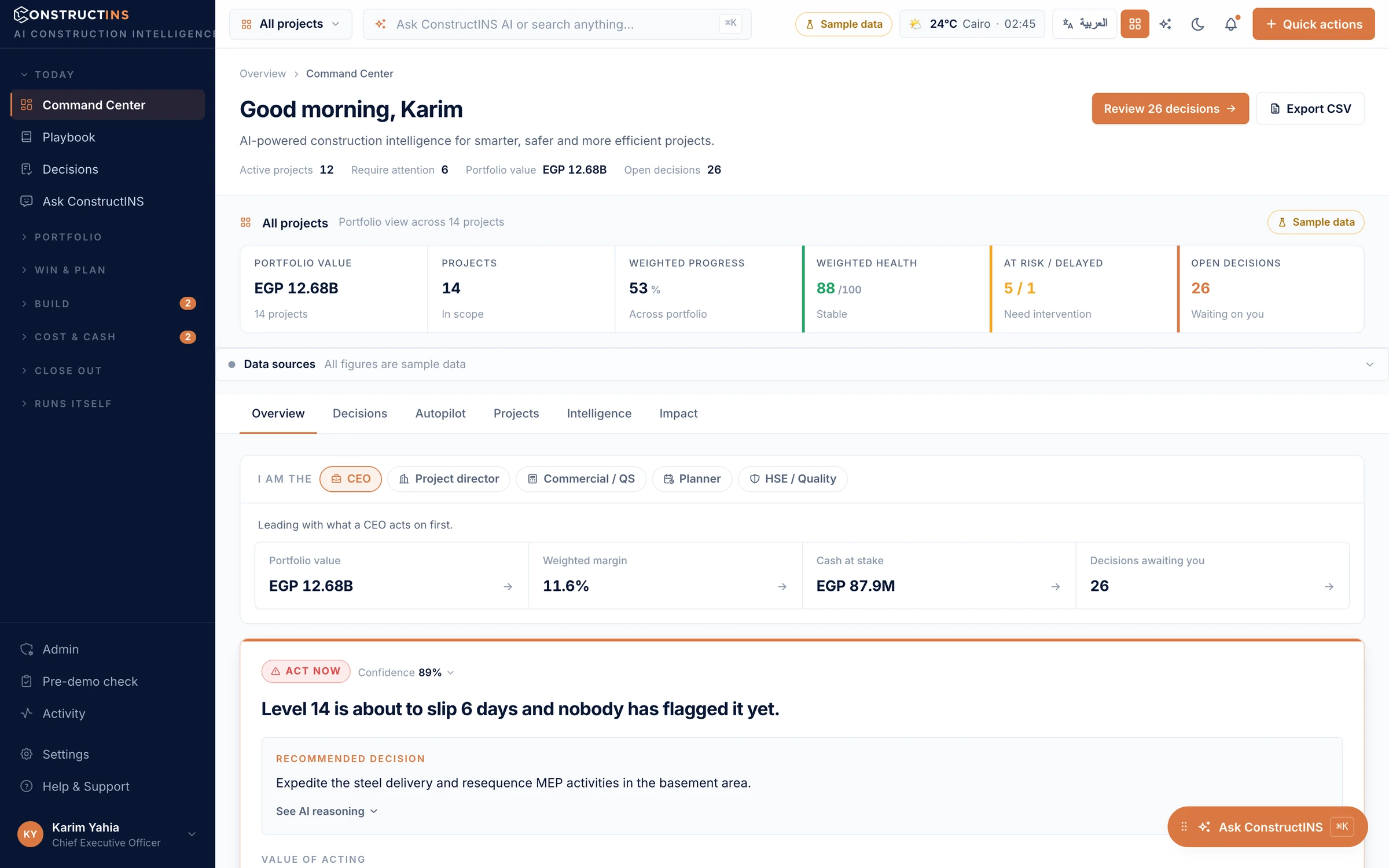Image resolution: width=1389 pixels, height=868 pixels.
Task: Expand the CLOSE OUT section
Action: pos(62,370)
